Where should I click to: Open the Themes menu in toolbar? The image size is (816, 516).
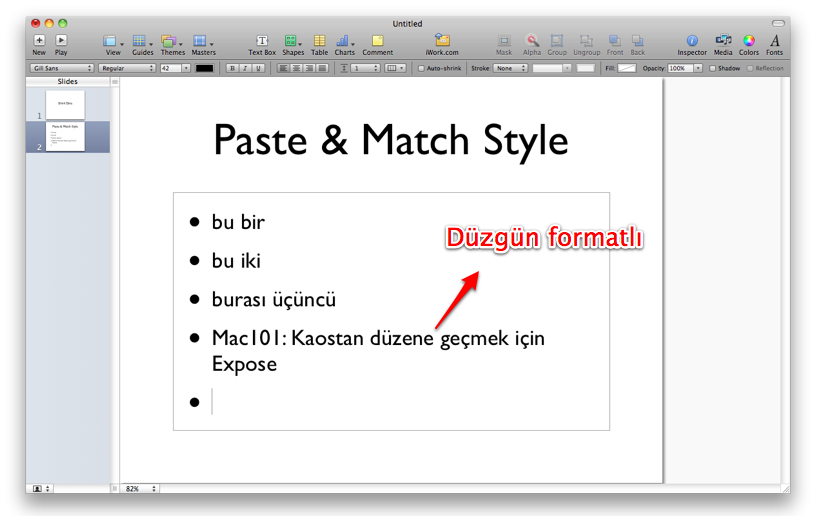(172, 41)
